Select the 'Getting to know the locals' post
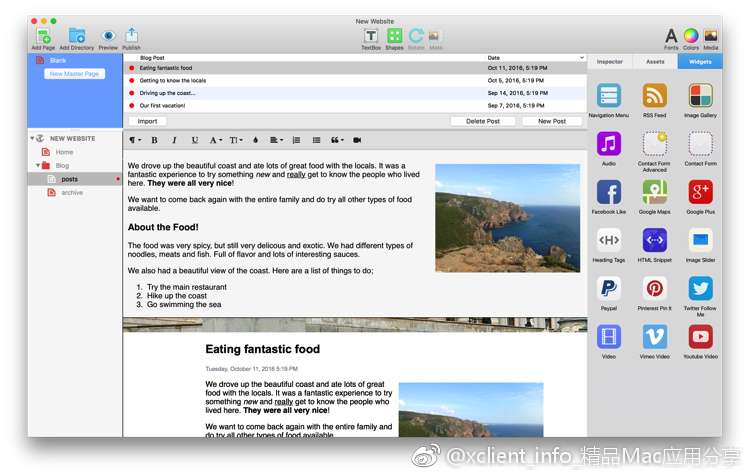750x476 pixels. tap(173, 80)
